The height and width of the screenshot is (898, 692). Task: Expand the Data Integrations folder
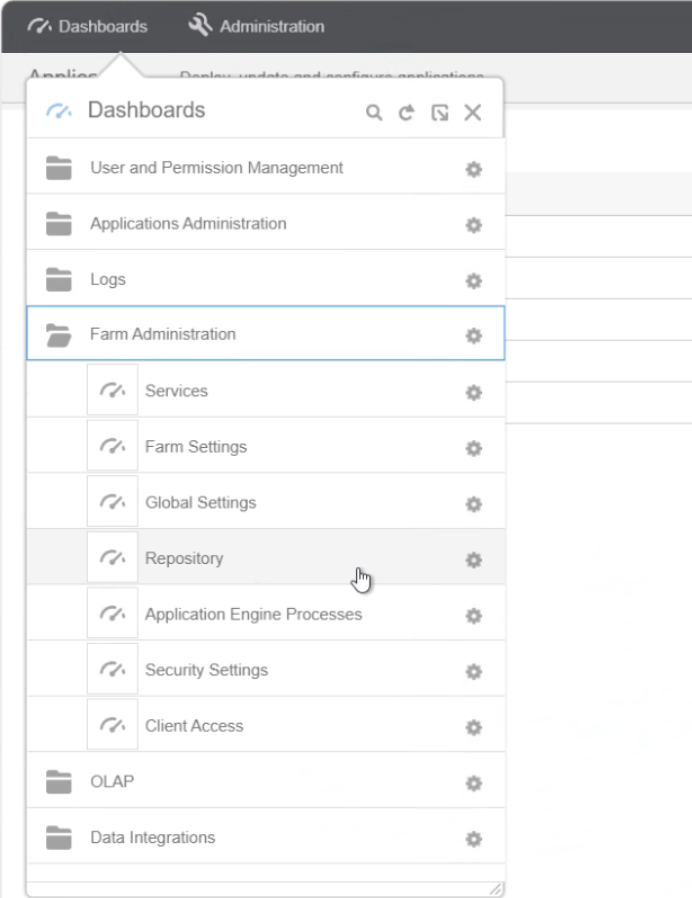[x=266, y=837]
